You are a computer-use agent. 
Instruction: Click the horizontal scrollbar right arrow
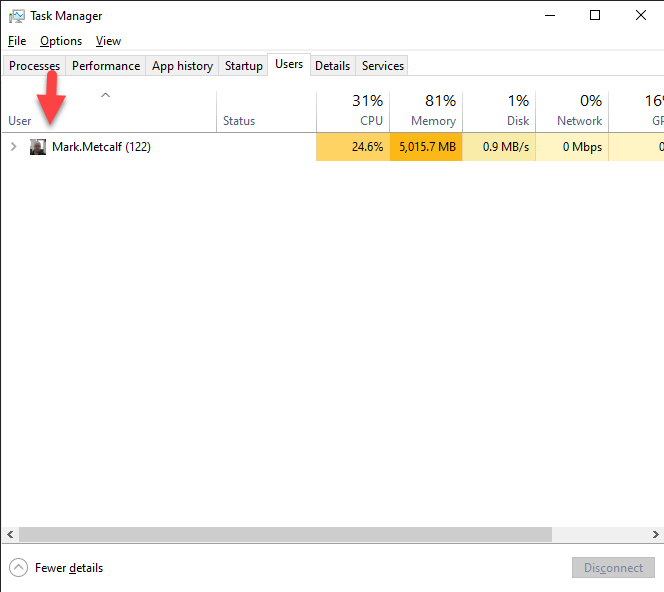click(x=655, y=534)
